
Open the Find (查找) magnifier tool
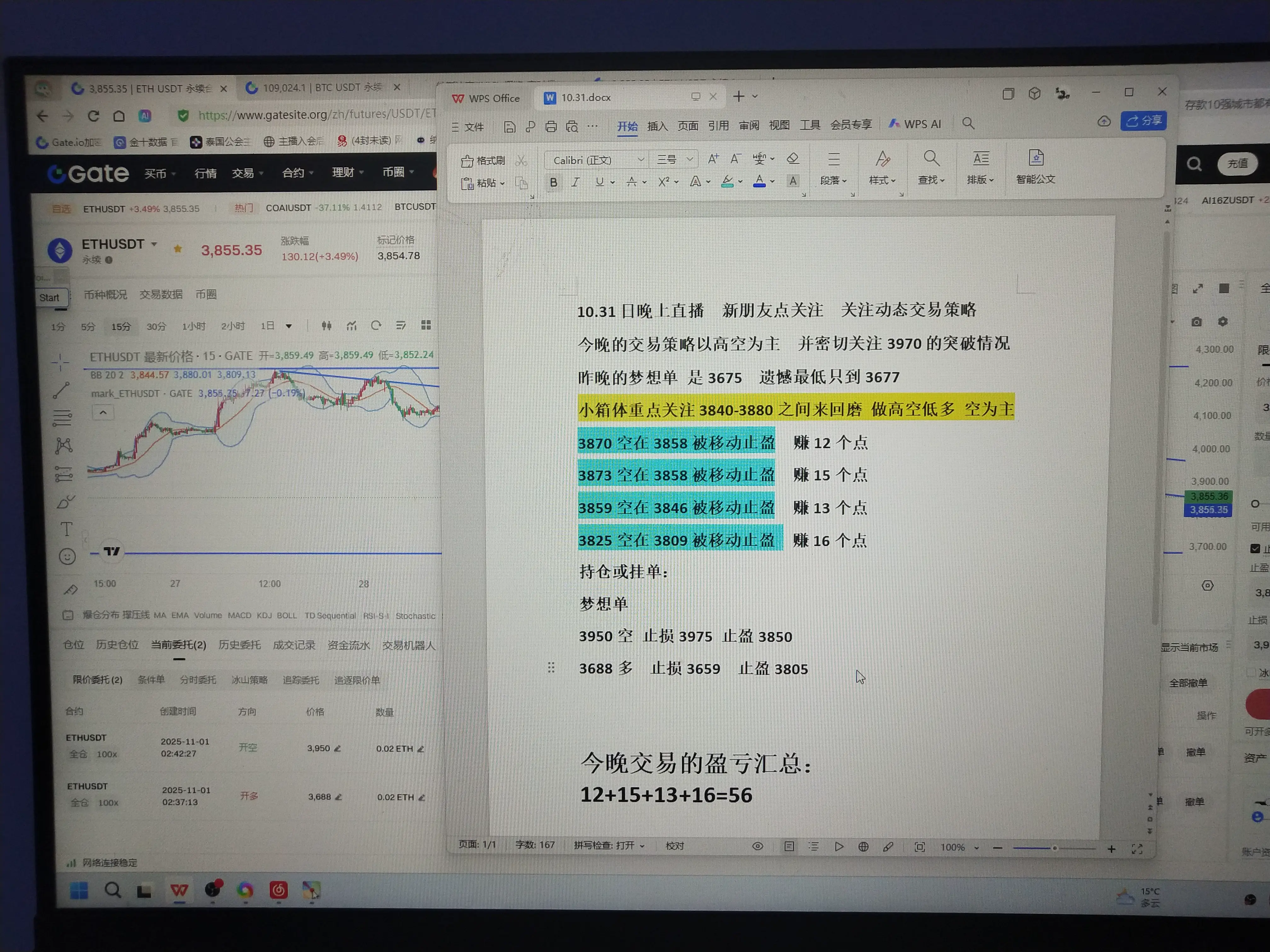(x=931, y=159)
